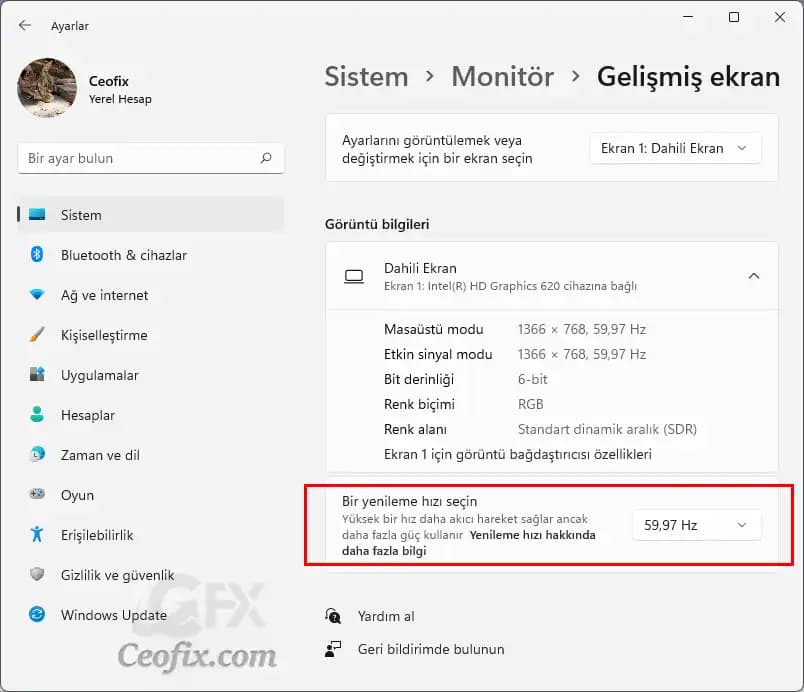
Task: Click the Gizlilik ve güvenlik shield icon
Action: click(x=37, y=575)
